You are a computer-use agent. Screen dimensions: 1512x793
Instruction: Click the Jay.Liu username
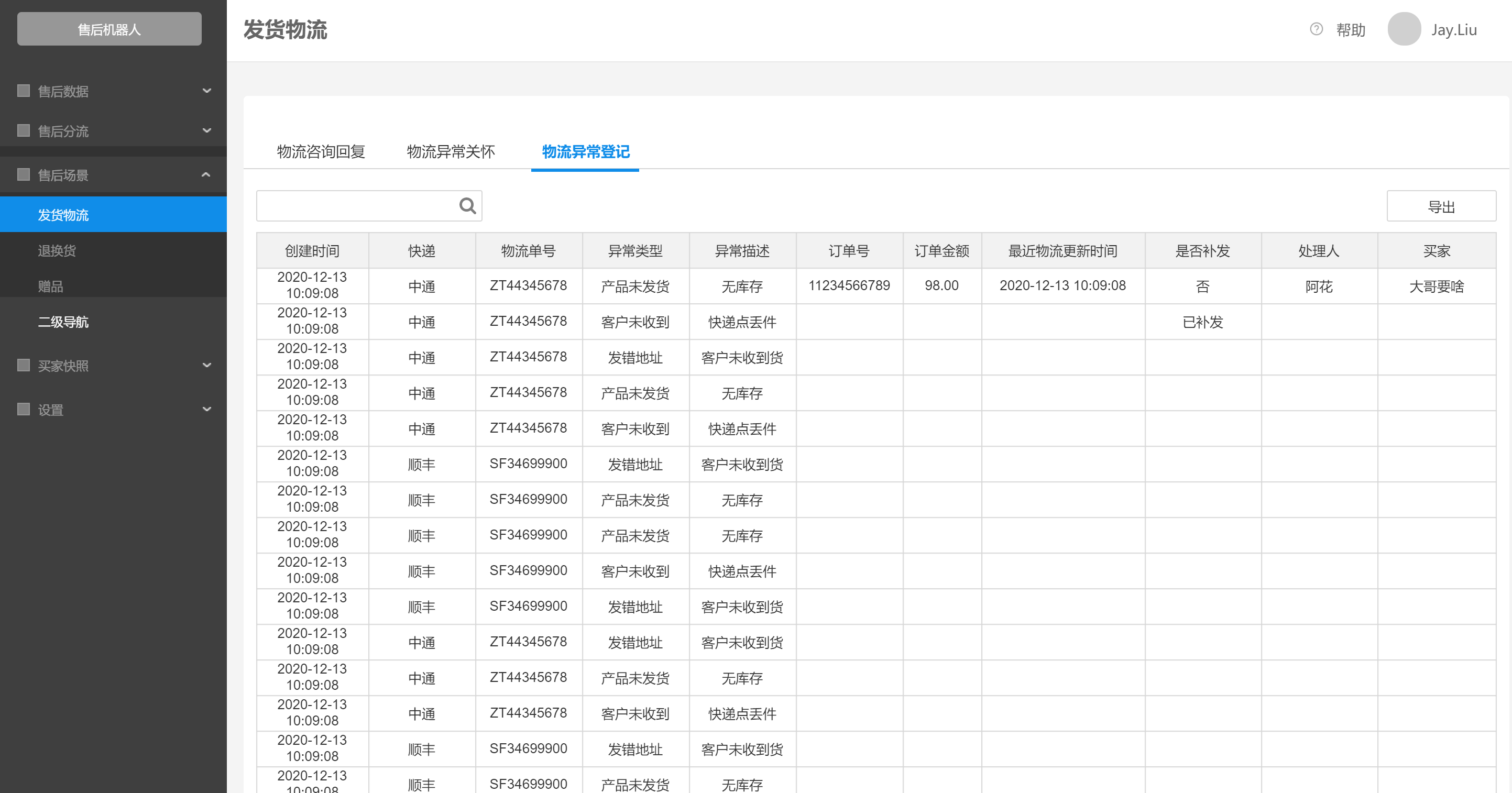[x=1454, y=29]
